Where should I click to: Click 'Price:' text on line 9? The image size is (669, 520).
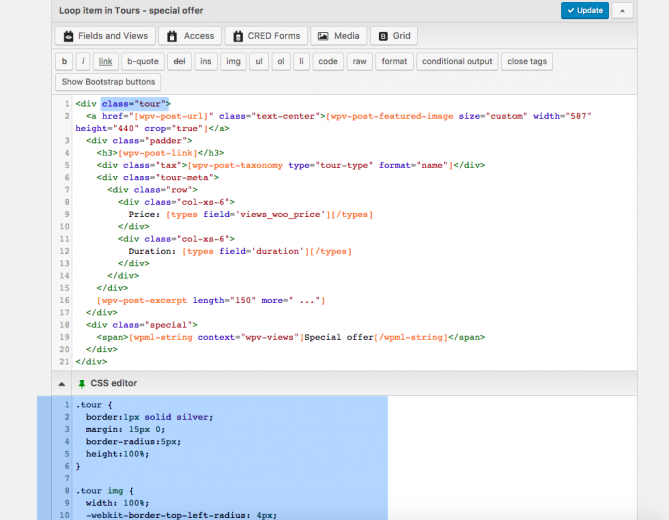tap(144, 214)
